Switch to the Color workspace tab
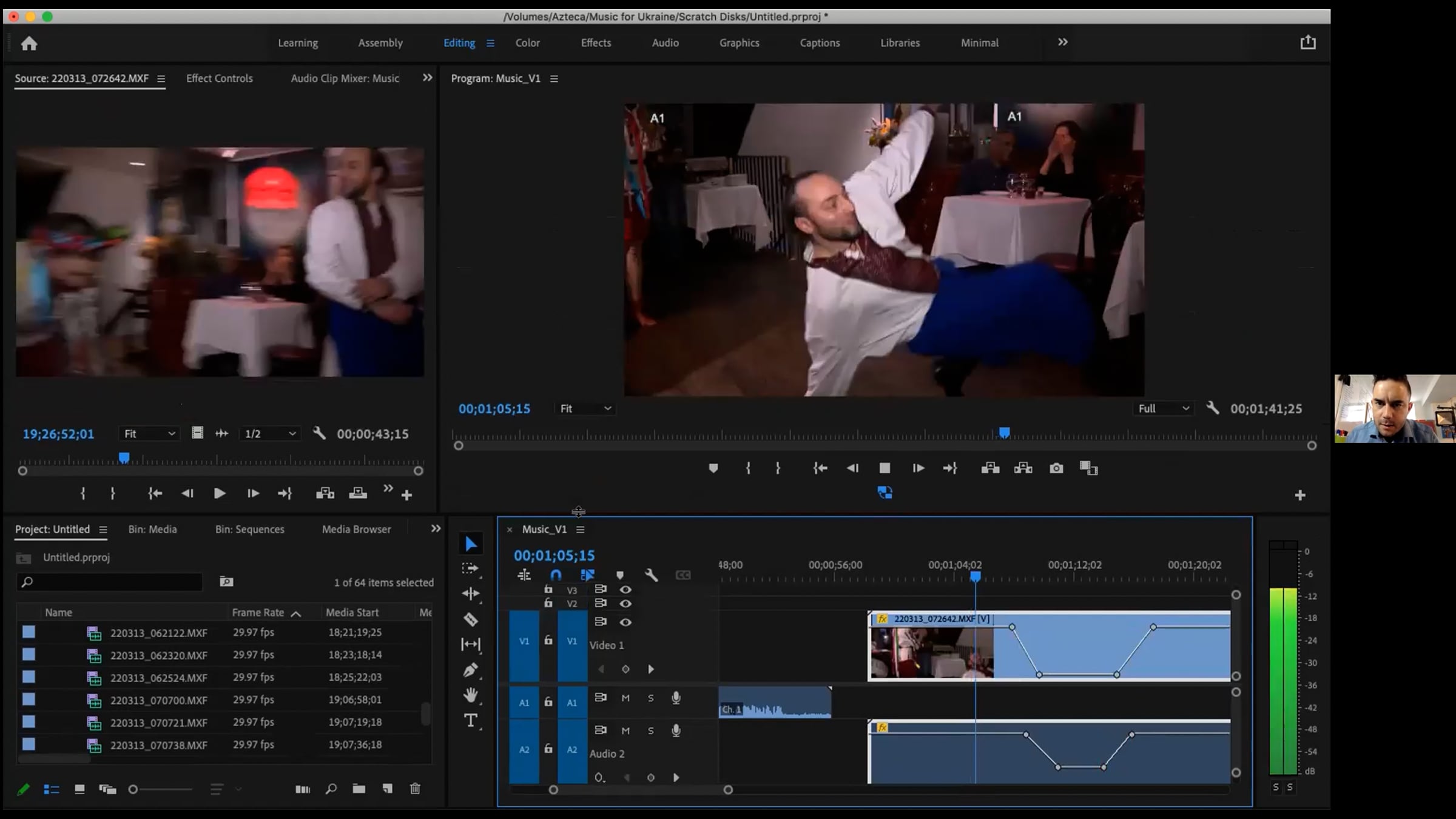Viewport: 1456px width, 819px height. click(x=527, y=43)
